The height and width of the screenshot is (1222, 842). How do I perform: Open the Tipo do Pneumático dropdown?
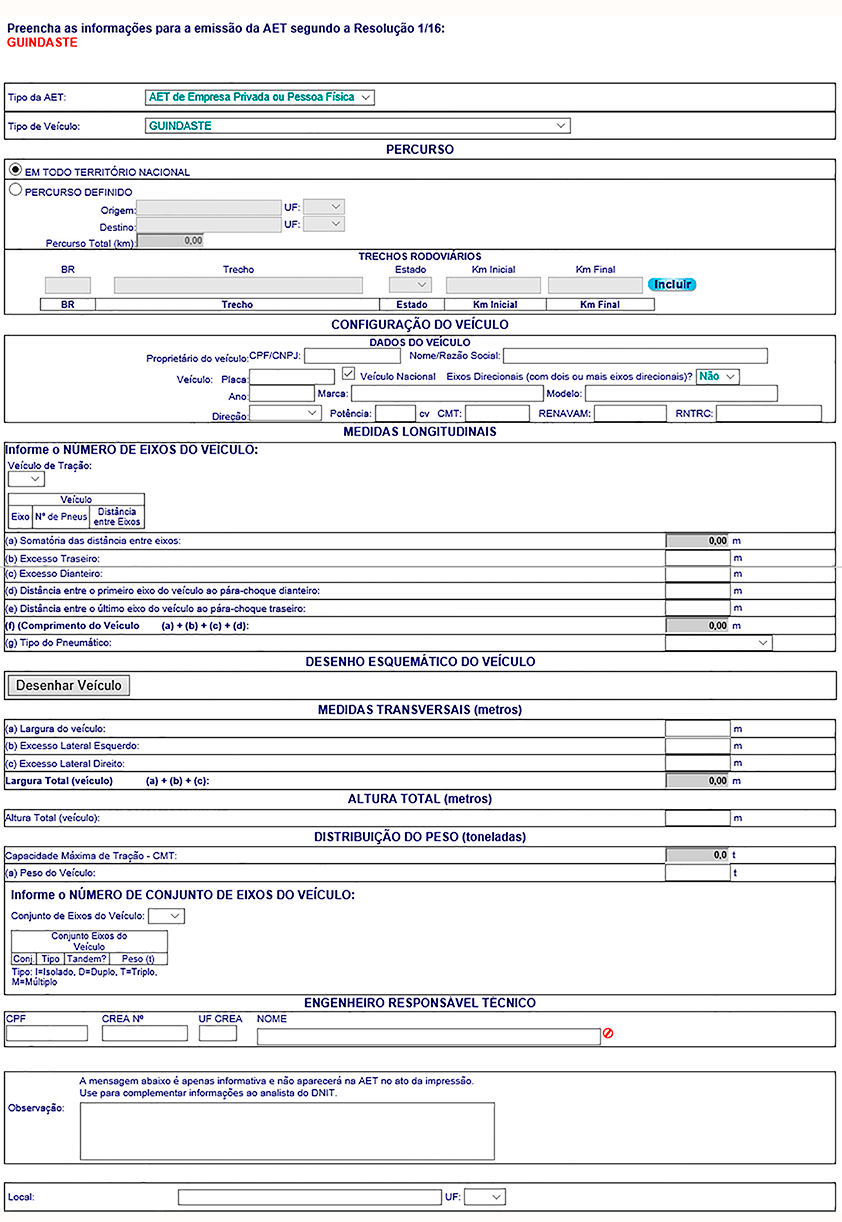(x=718, y=643)
